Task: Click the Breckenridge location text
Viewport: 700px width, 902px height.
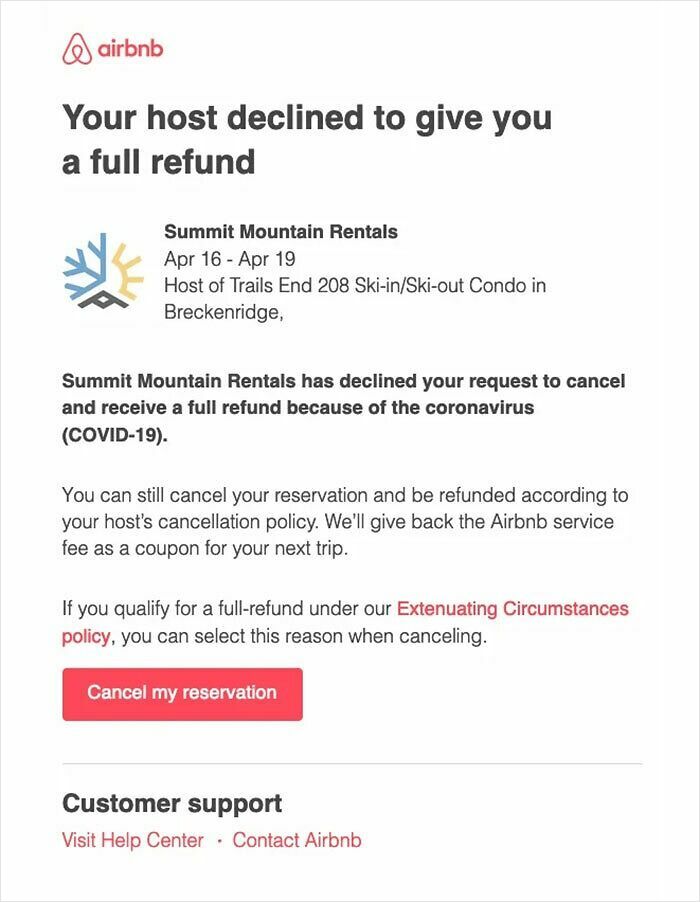Action: [225, 312]
